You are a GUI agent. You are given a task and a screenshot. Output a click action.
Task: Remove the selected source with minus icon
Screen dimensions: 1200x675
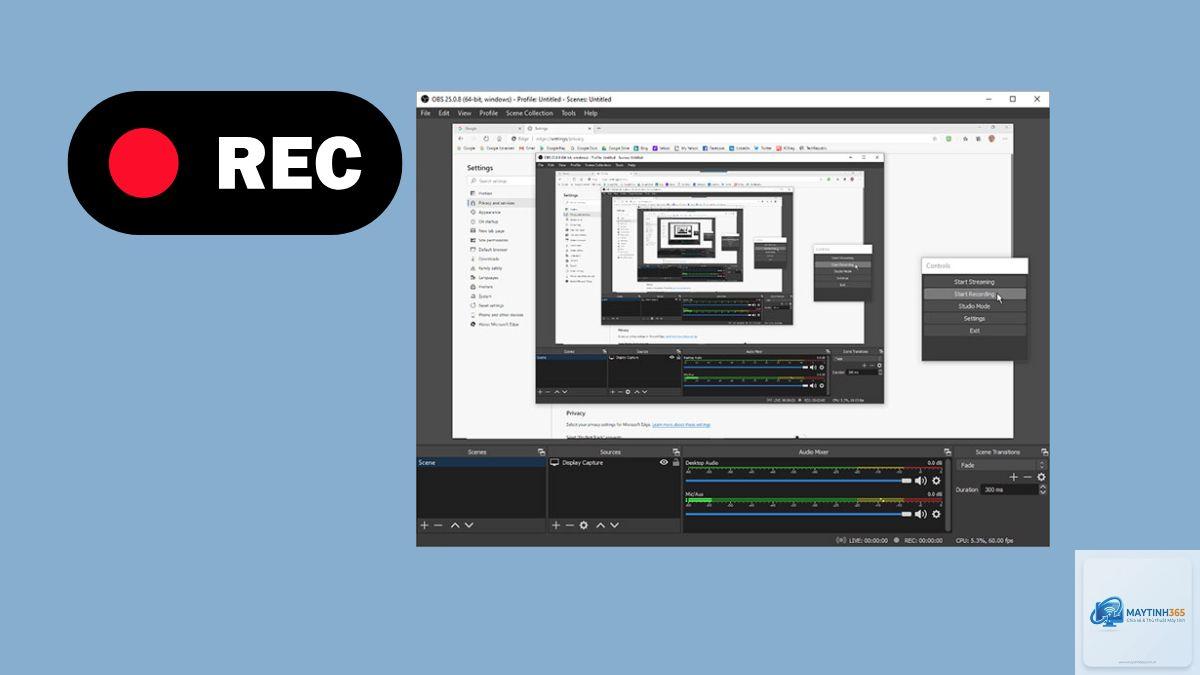570,525
